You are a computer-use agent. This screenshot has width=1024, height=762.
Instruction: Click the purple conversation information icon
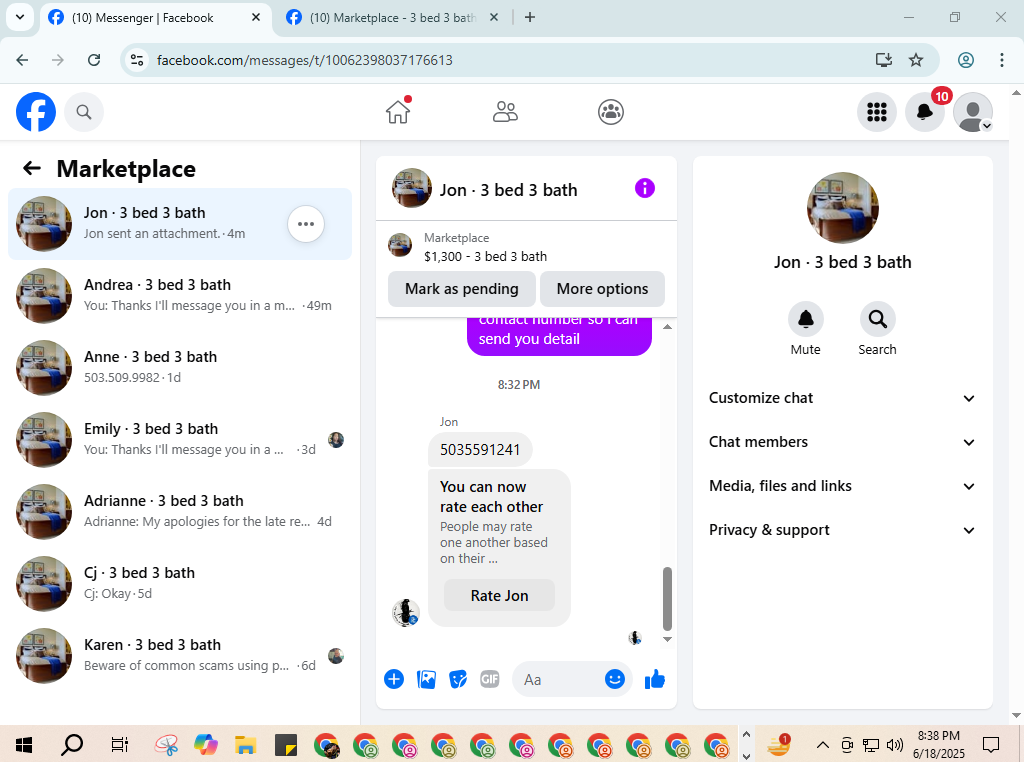645,189
